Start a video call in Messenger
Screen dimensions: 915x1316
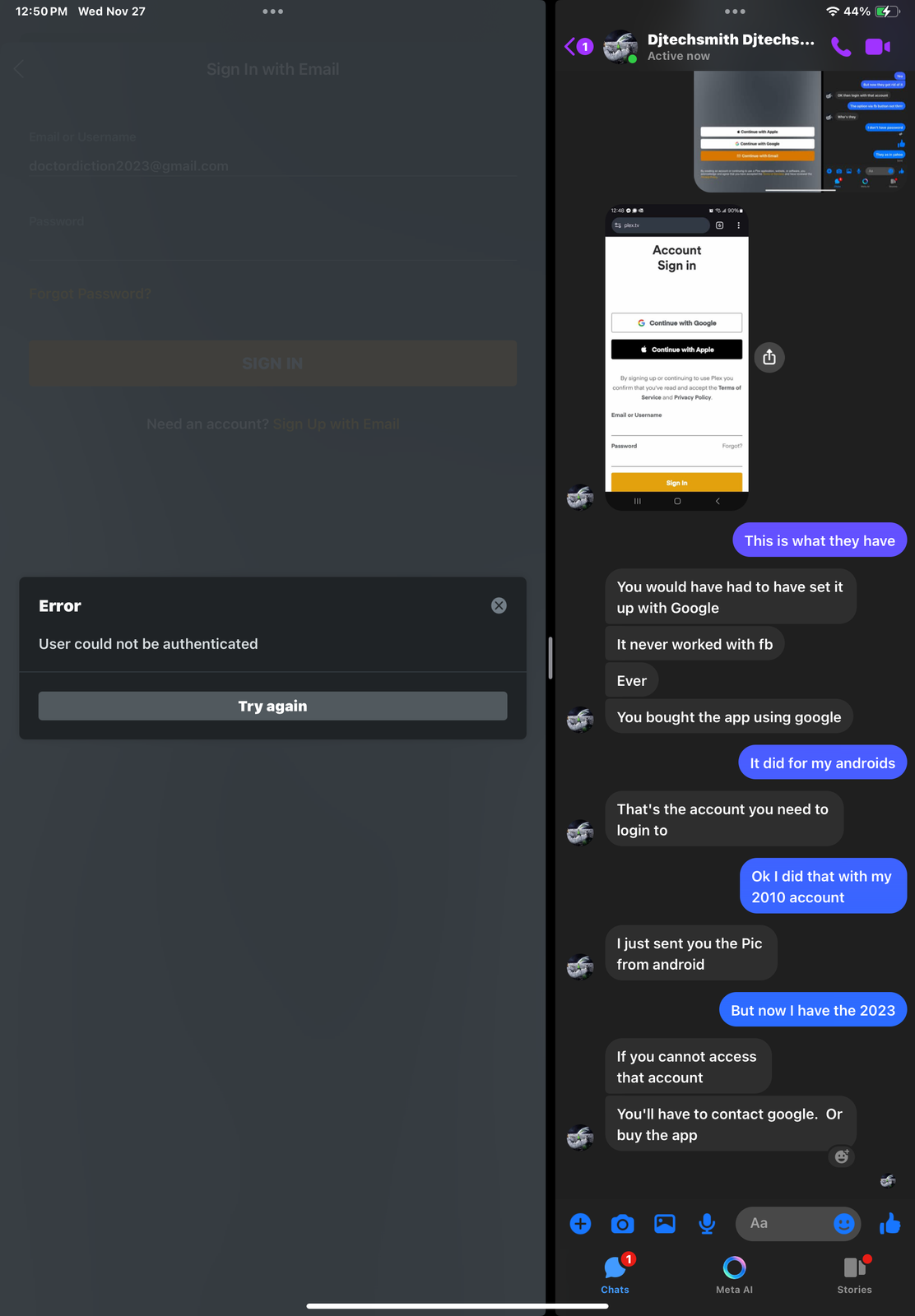coord(878,47)
